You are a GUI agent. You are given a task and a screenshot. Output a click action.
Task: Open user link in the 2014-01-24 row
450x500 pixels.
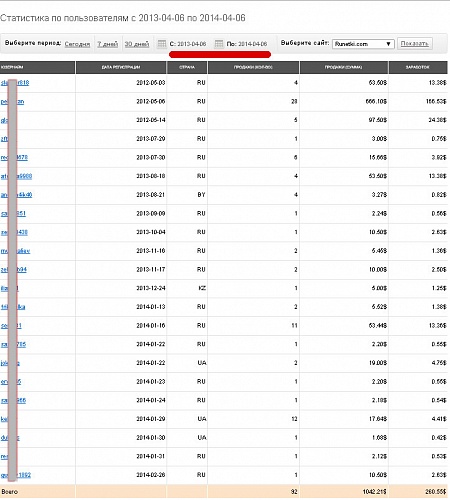point(13,400)
